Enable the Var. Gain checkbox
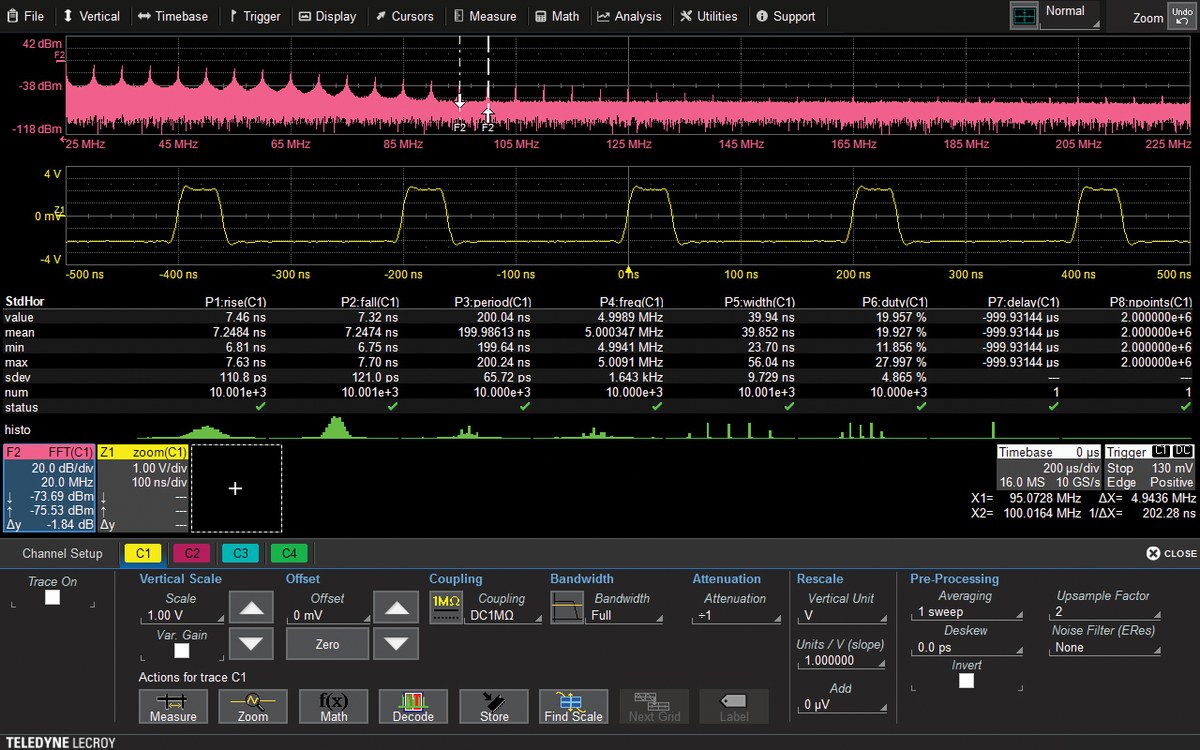The image size is (1200, 750). click(x=181, y=651)
